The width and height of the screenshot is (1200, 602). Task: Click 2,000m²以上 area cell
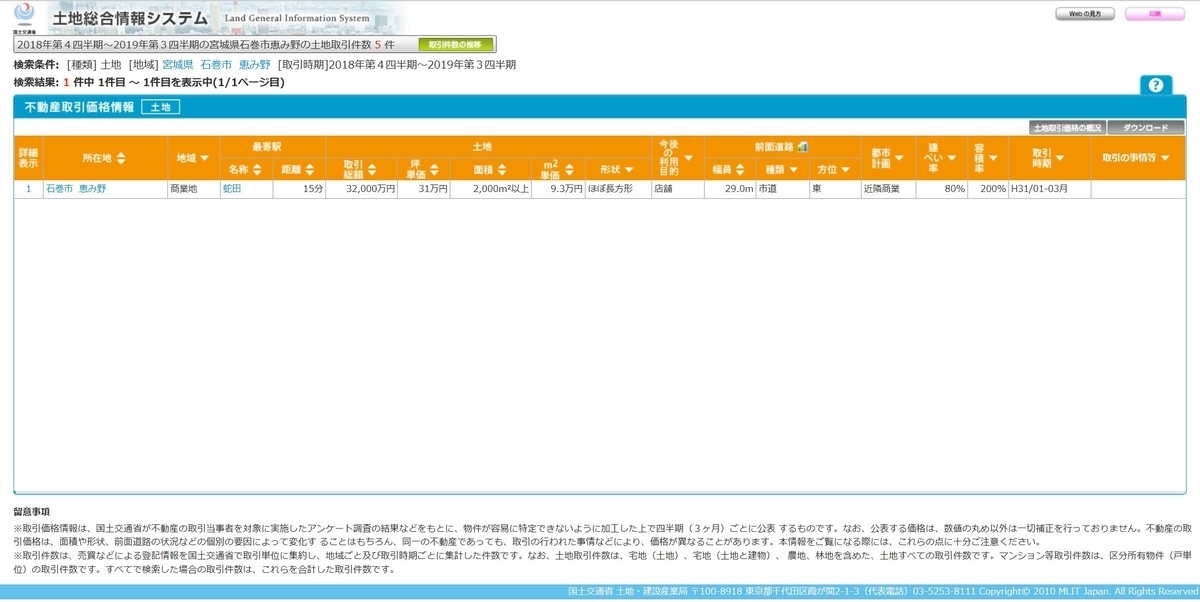[x=490, y=188]
